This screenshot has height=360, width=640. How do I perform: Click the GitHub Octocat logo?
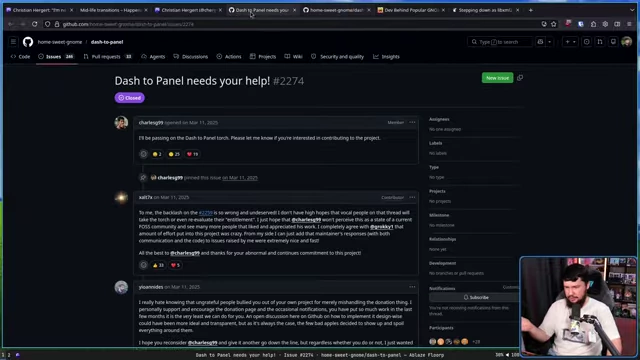click(x=28, y=42)
